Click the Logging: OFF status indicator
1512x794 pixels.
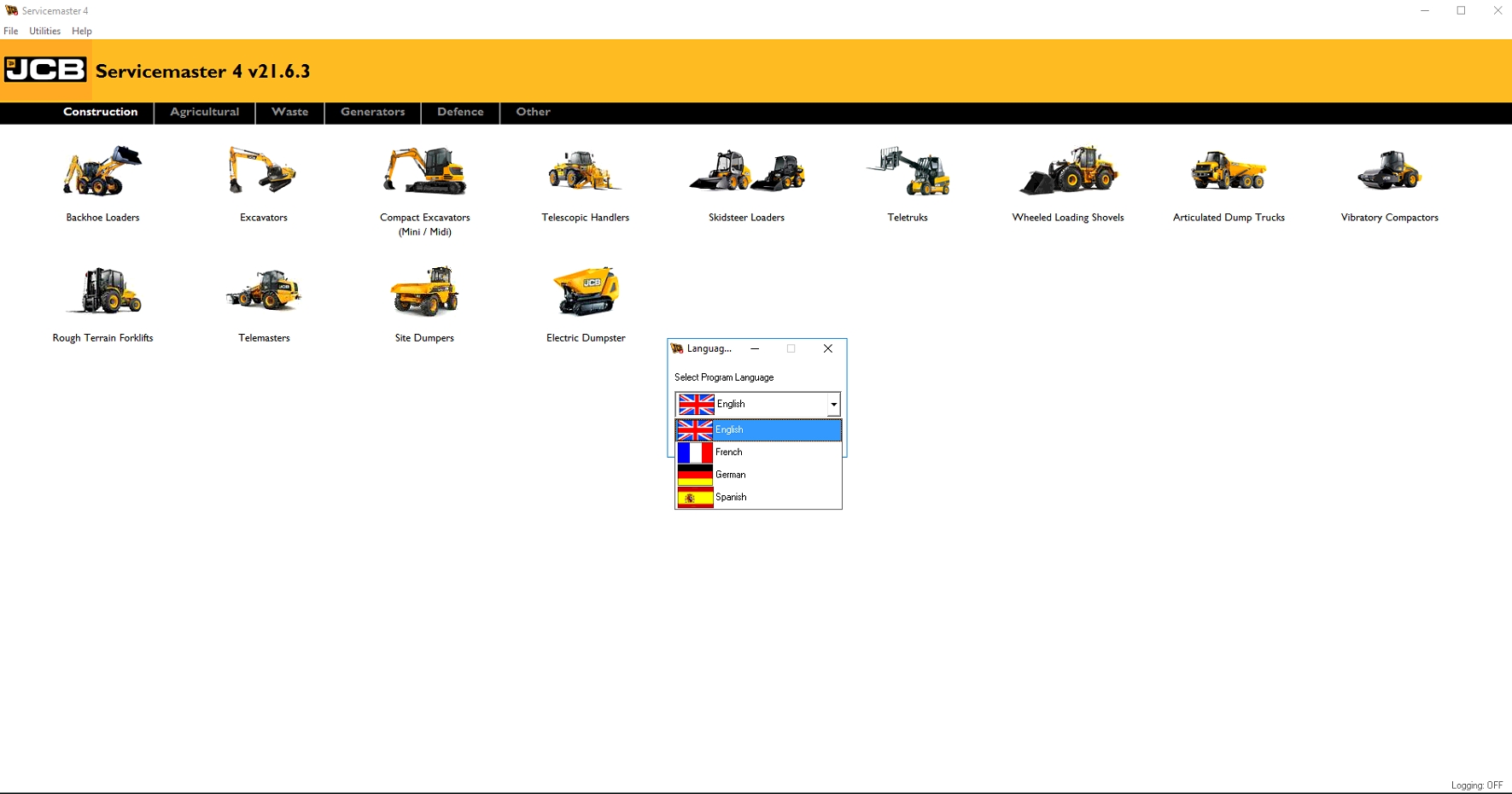click(x=1479, y=785)
